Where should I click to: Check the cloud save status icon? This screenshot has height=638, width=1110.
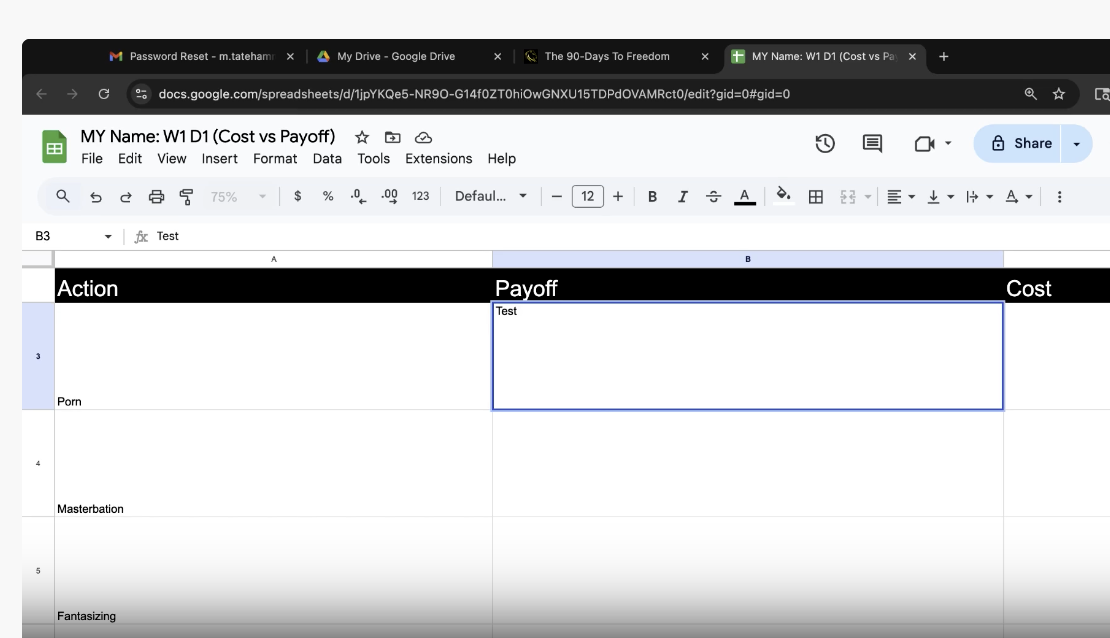point(423,137)
